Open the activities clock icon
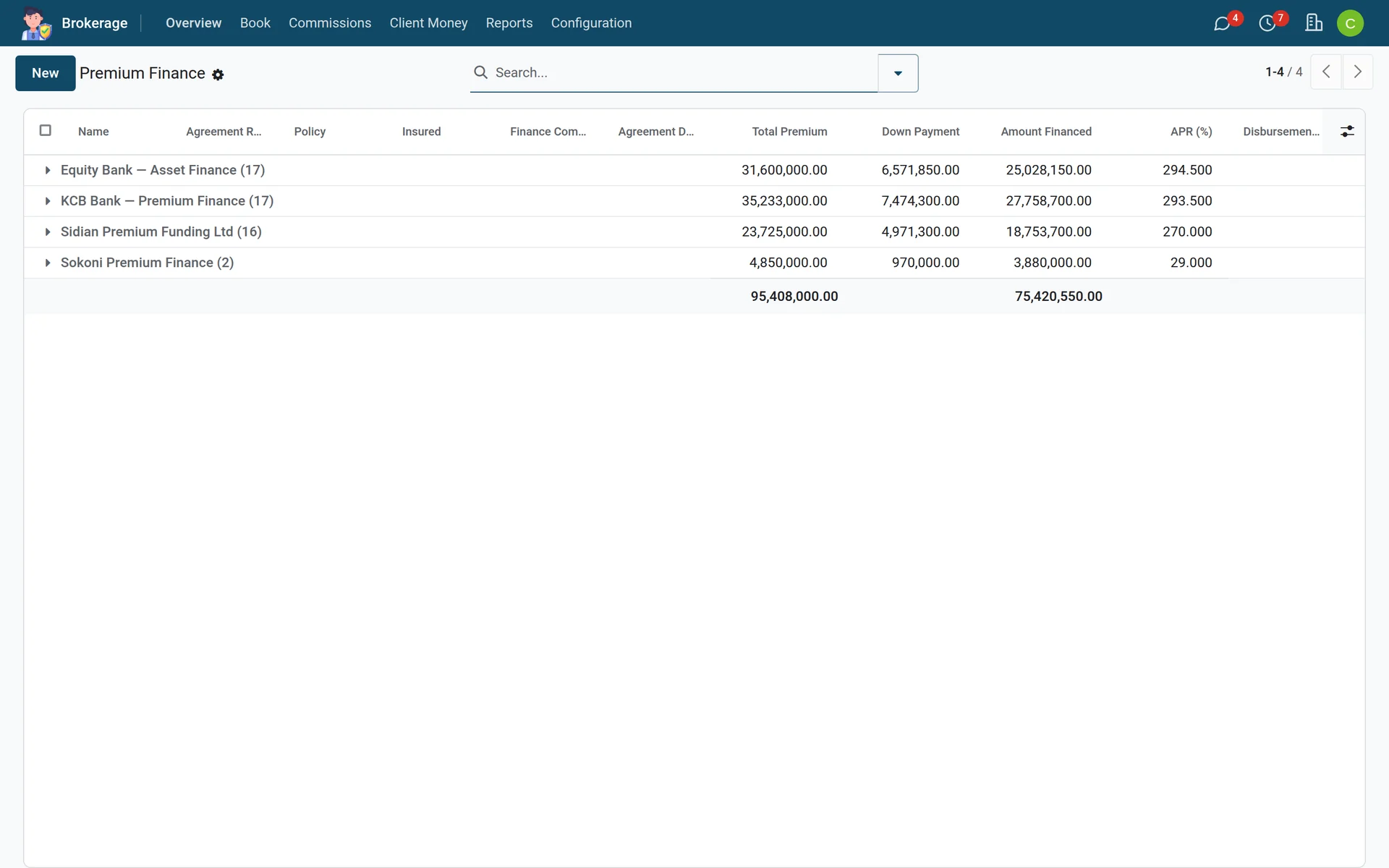 pos(1267,24)
